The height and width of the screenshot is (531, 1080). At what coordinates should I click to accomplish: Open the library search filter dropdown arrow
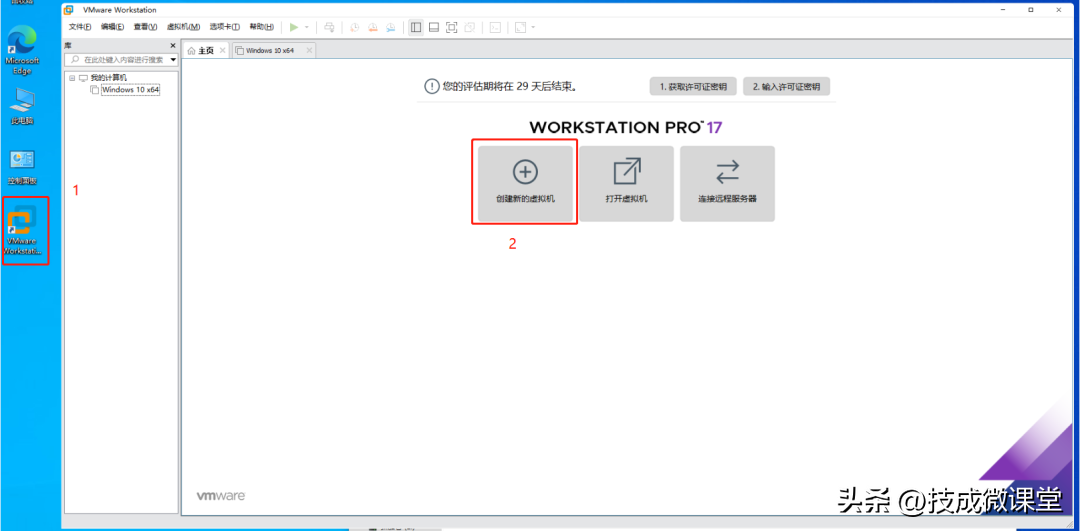(x=173, y=60)
